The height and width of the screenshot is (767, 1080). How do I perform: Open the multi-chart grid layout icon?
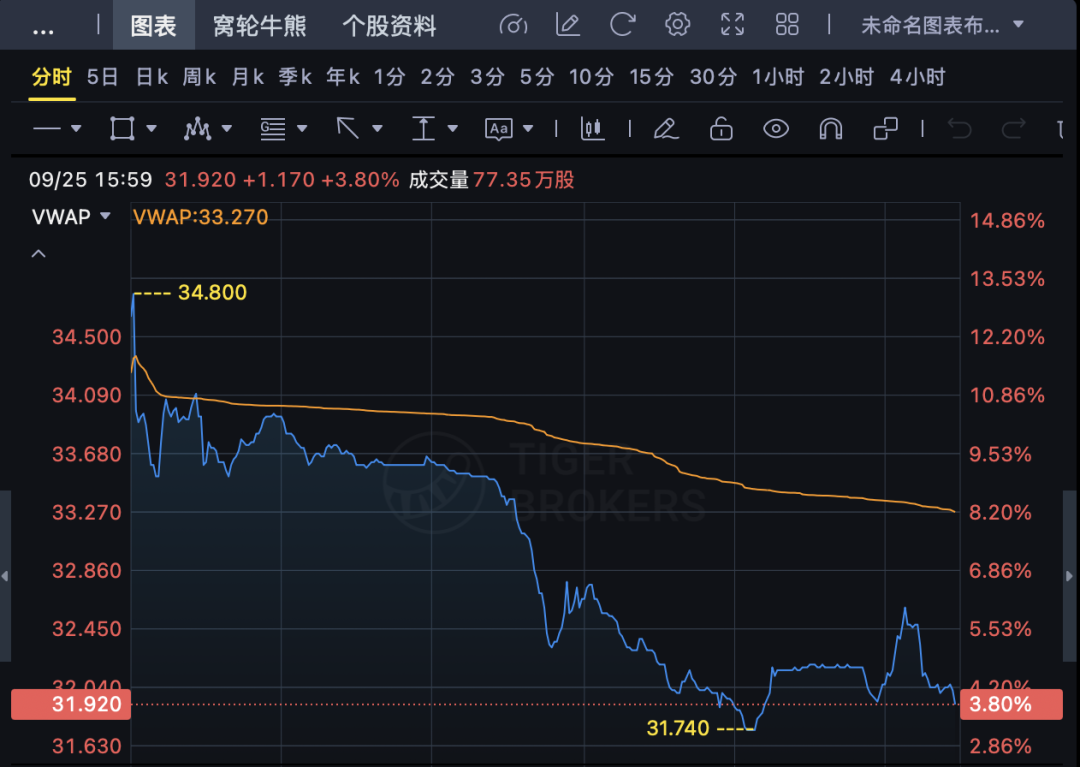(x=787, y=25)
